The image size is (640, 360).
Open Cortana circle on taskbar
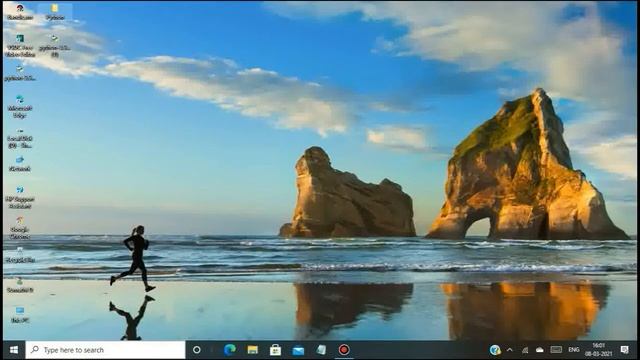tap(196, 350)
